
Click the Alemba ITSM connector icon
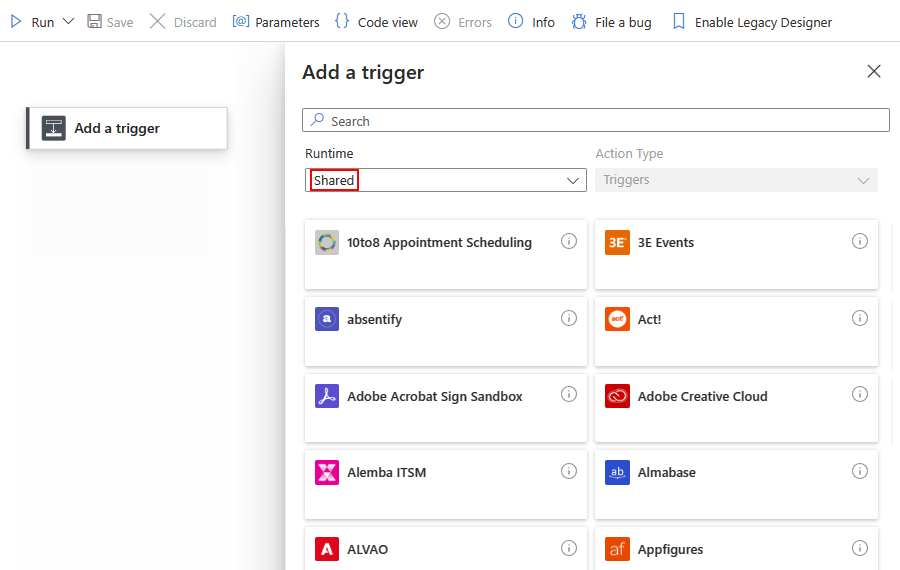pos(327,473)
